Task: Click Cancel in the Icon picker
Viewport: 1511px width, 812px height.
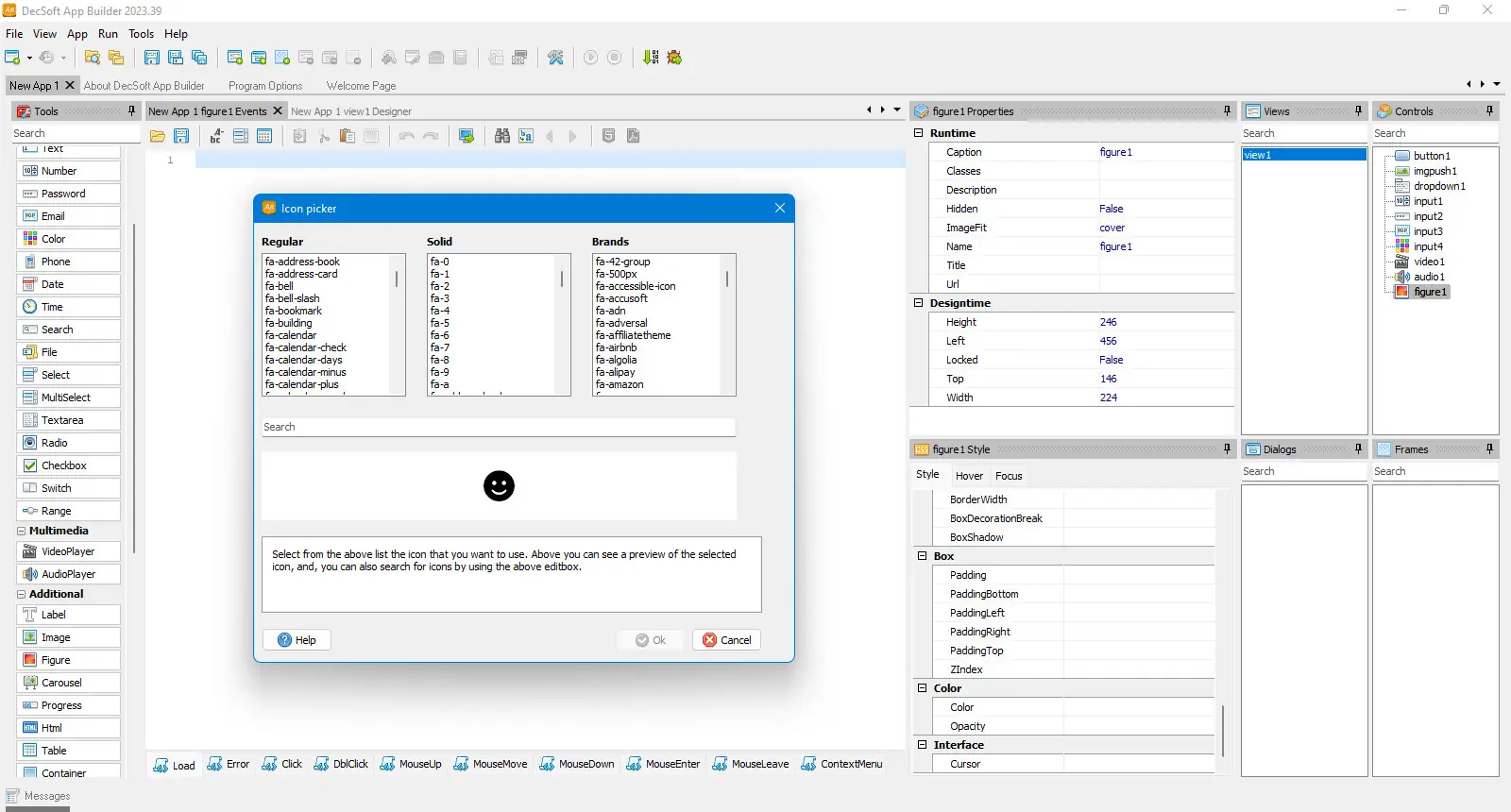Action: pyautogui.click(x=727, y=640)
